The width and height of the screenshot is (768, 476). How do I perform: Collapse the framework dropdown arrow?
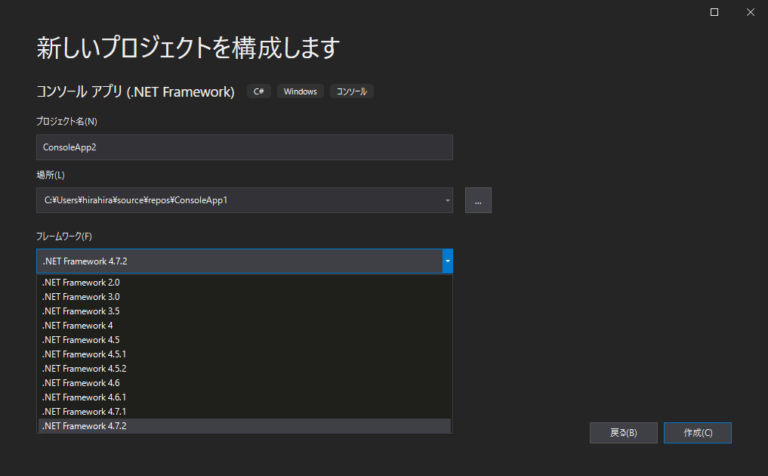(447, 261)
